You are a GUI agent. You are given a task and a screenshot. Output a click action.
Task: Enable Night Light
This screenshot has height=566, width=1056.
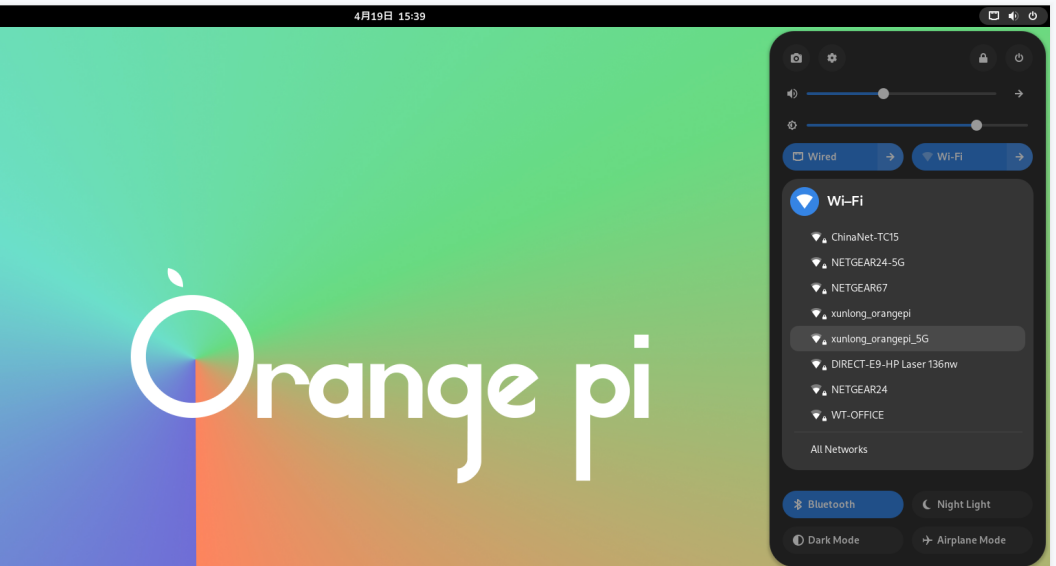tap(972, 504)
